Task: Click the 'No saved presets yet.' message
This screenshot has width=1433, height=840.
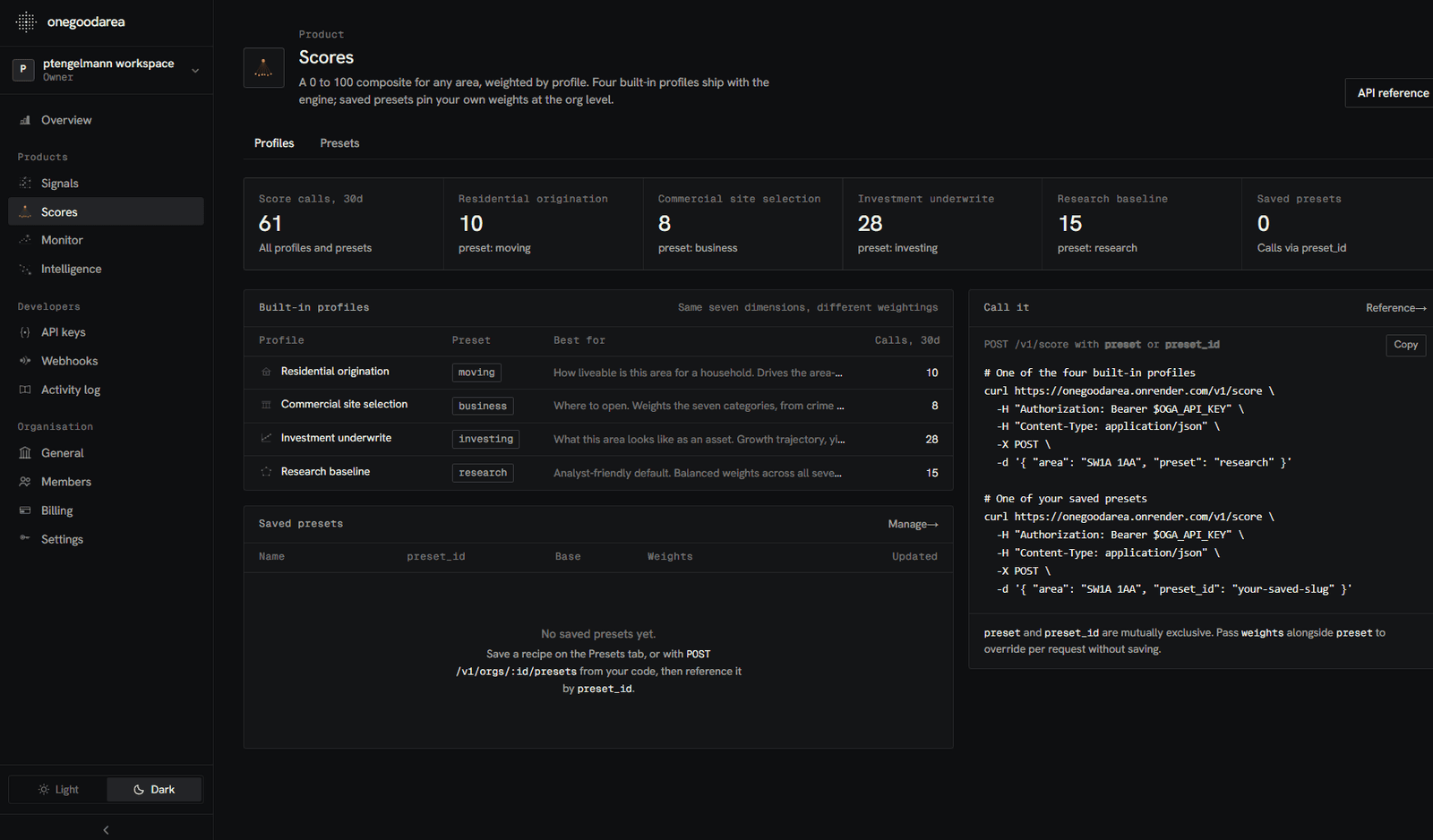Action: [x=598, y=634]
